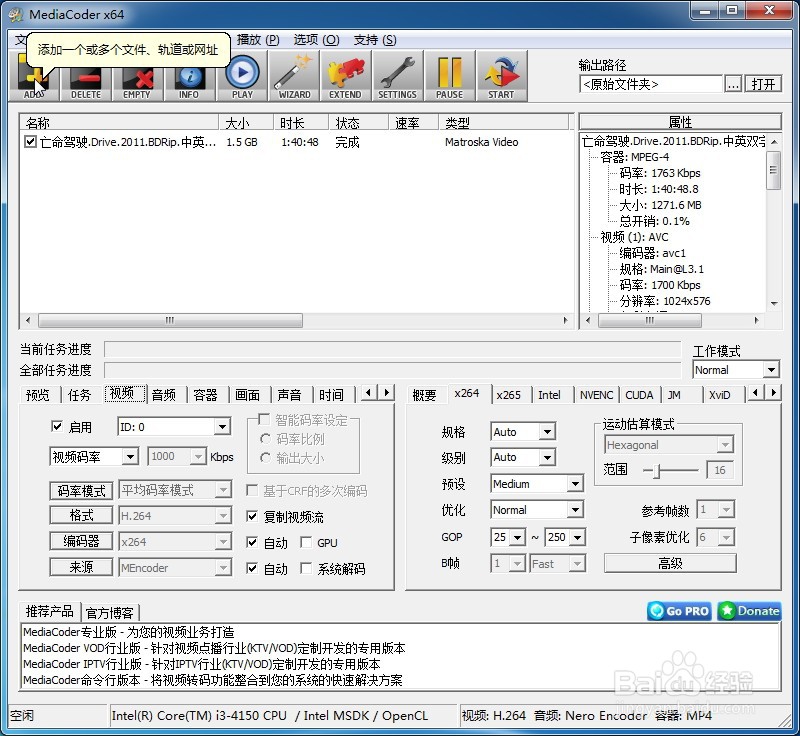The width and height of the screenshot is (800, 736).
Task: Click the 码率模式 button
Action: click(x=81, y=491)
